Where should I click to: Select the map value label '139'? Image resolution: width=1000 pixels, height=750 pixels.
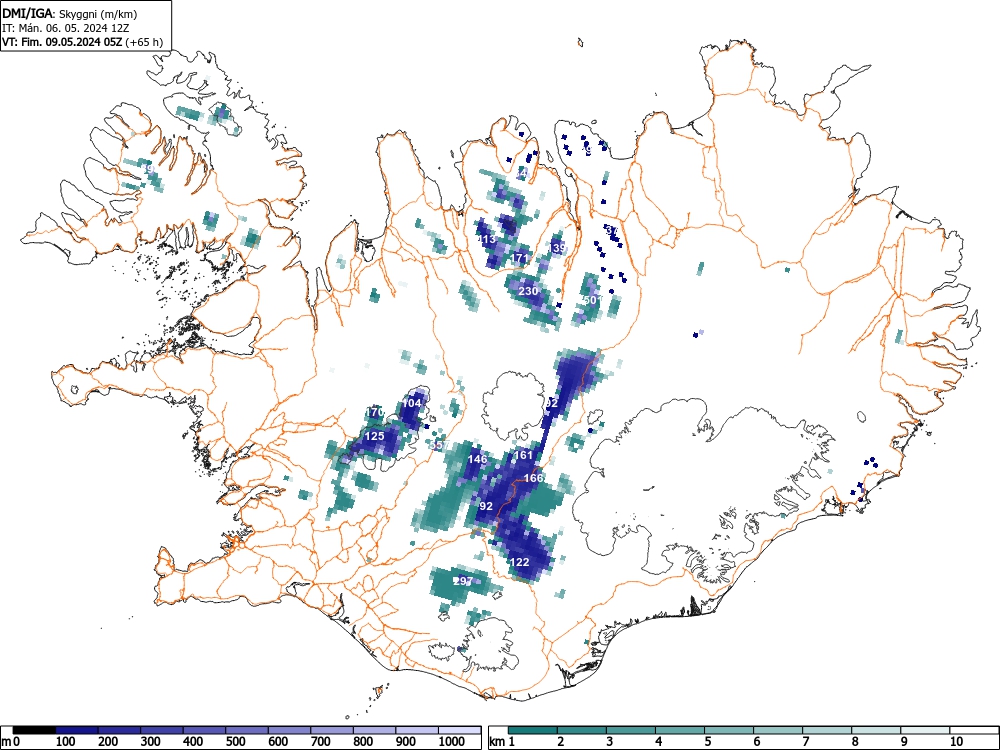click(x=557, y=247)
